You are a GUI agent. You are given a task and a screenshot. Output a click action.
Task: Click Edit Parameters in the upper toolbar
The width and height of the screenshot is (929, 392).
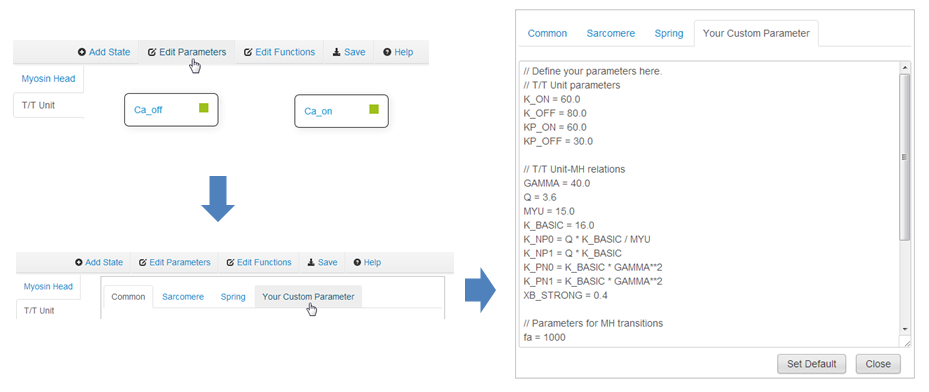coord(187,52)
